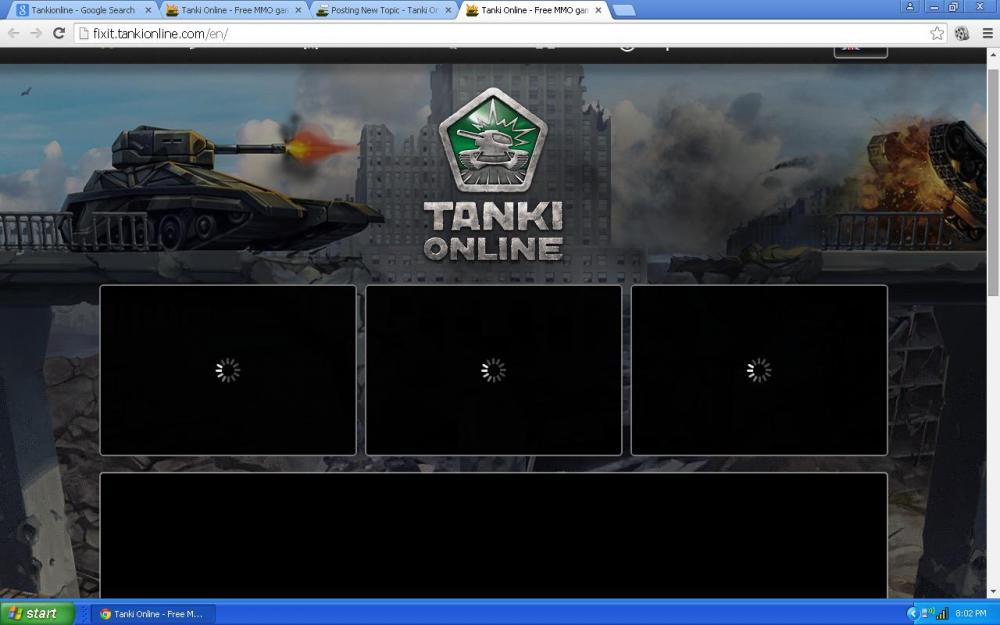Click the vertical page scrollbar thumb
The width and height of the screenshot is (1000, 625).
993,180
